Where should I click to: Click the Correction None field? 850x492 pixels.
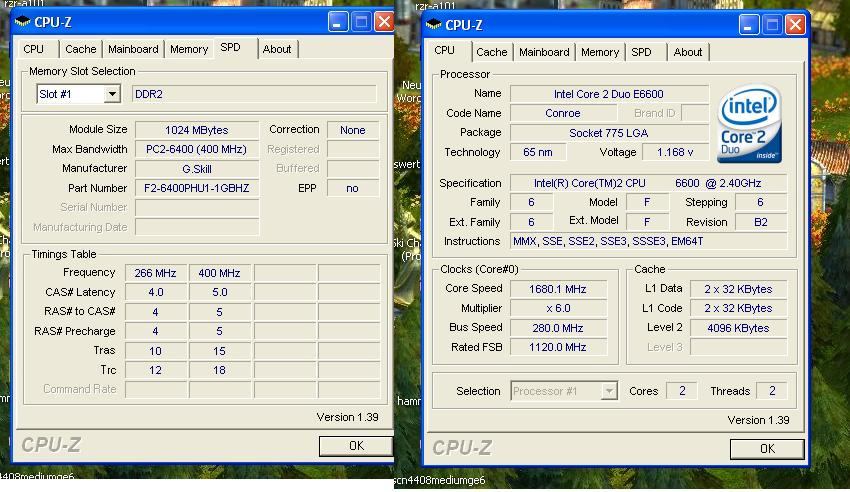point(352,130)
